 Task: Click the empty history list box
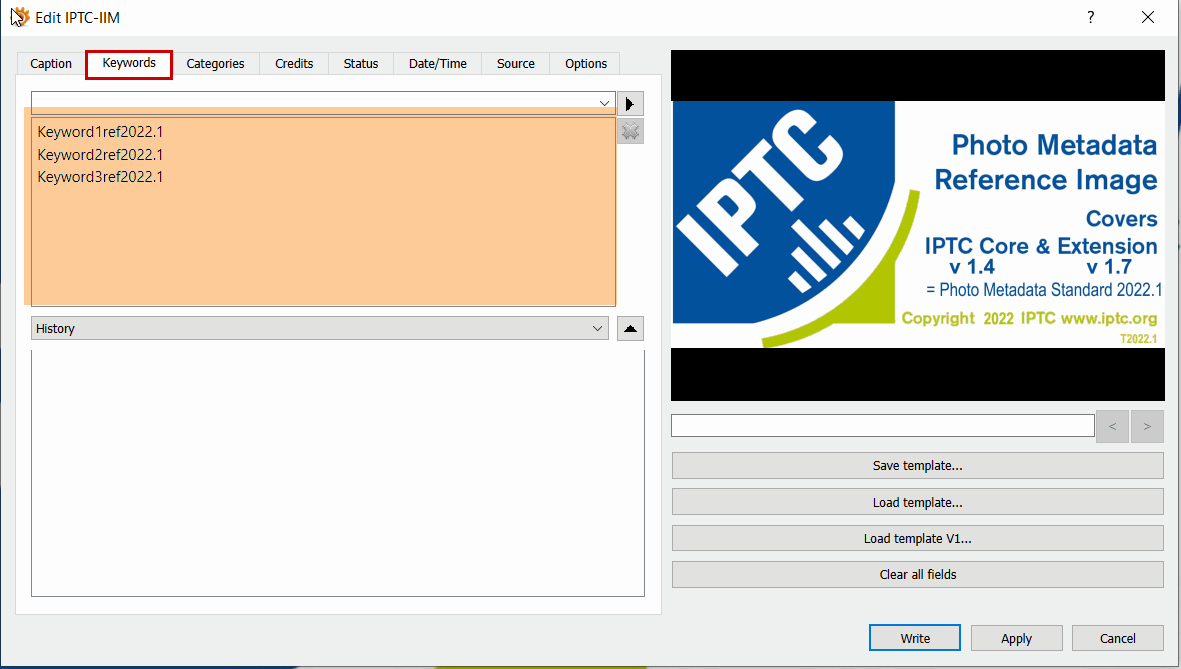click(x=337, y=473)
